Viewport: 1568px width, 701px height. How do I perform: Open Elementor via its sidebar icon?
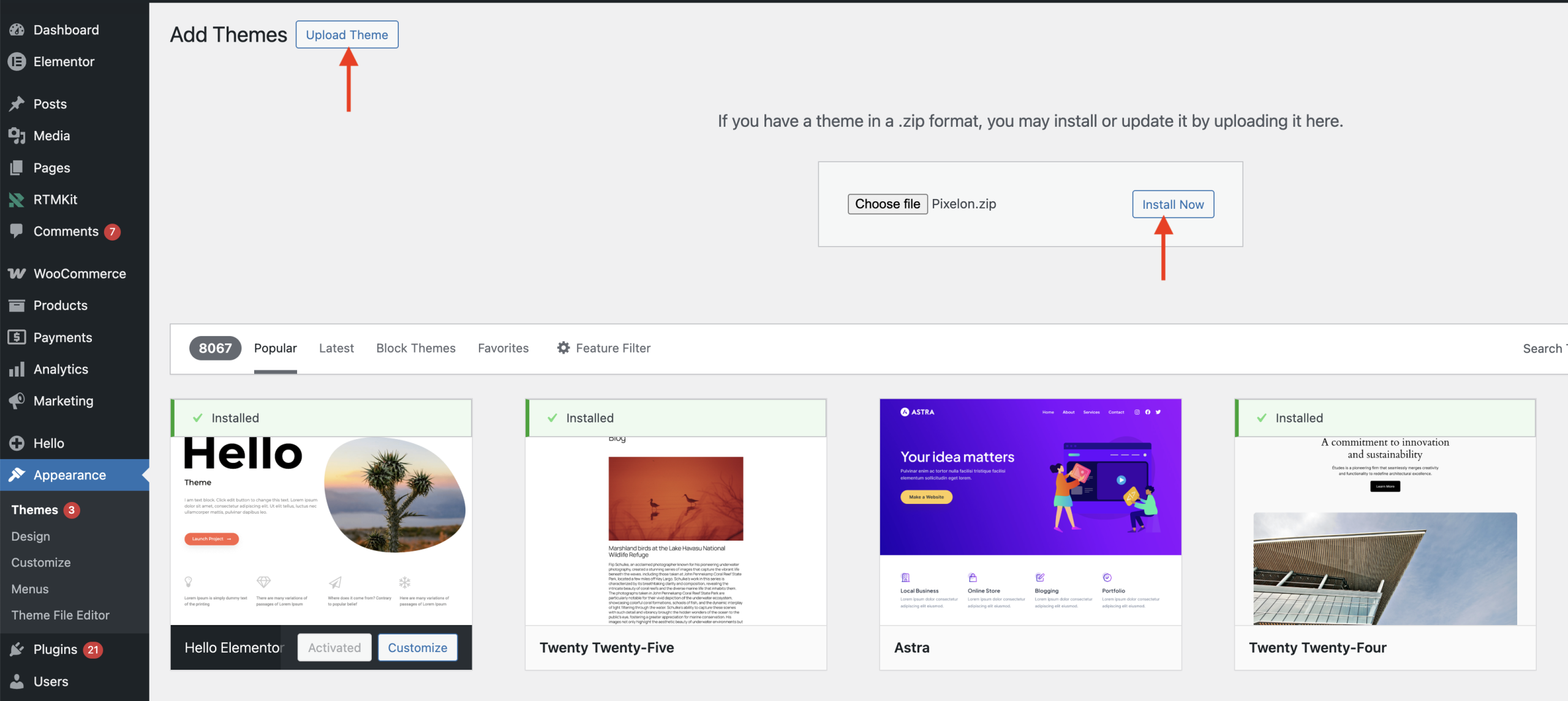(17, 62)
